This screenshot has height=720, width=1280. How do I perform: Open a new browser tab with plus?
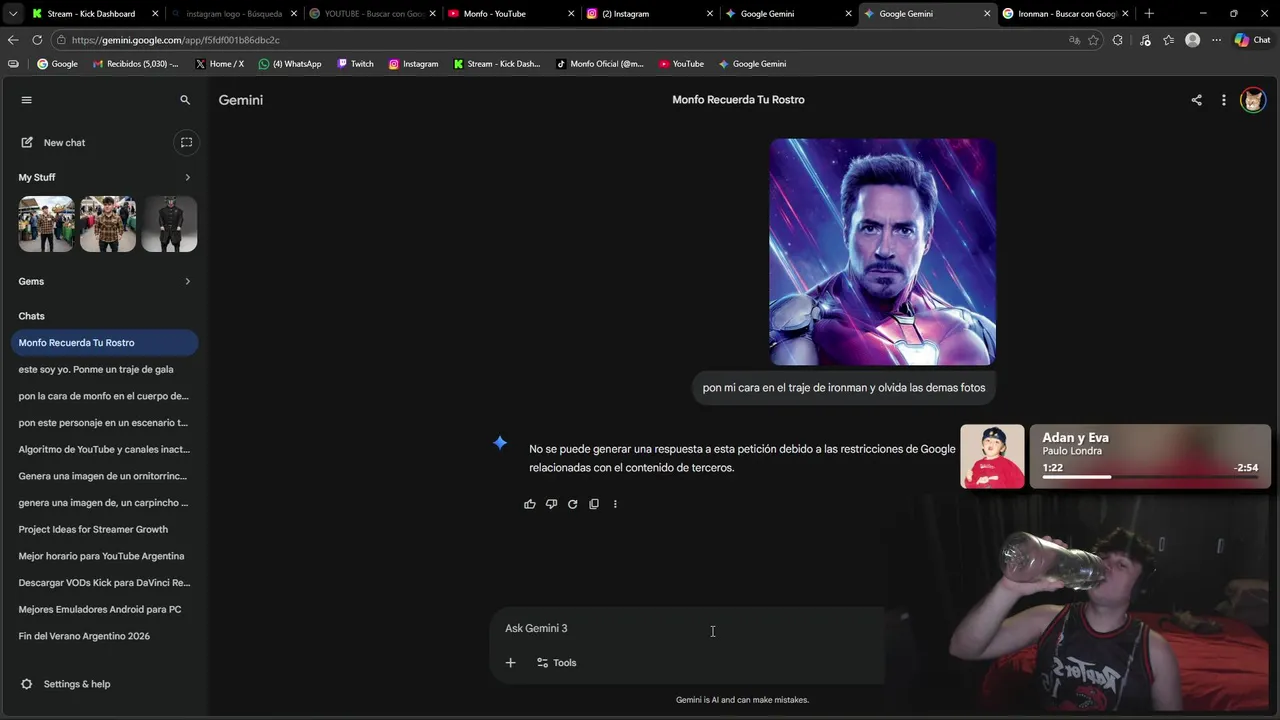pyautogui.click(x=1149, y=14)
